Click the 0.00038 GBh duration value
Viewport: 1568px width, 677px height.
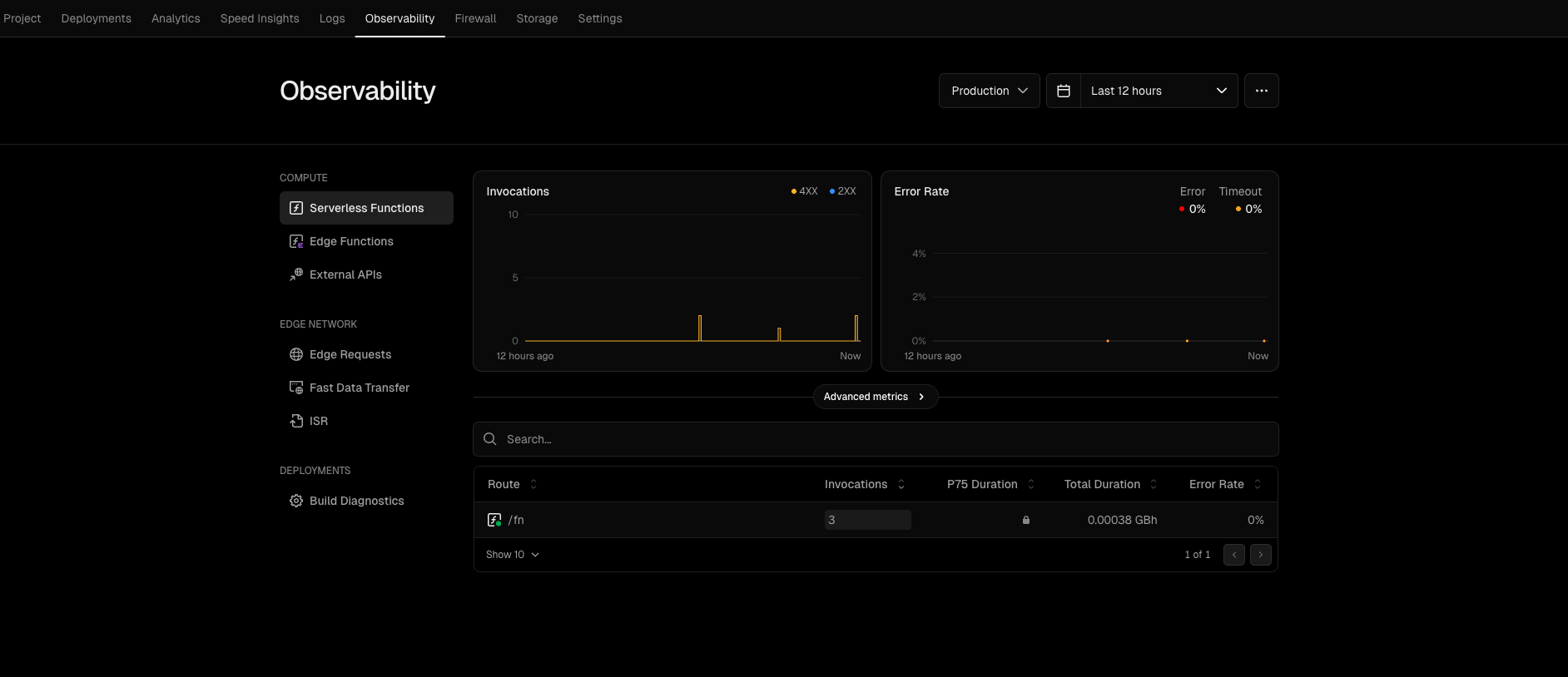(1122, 520)
